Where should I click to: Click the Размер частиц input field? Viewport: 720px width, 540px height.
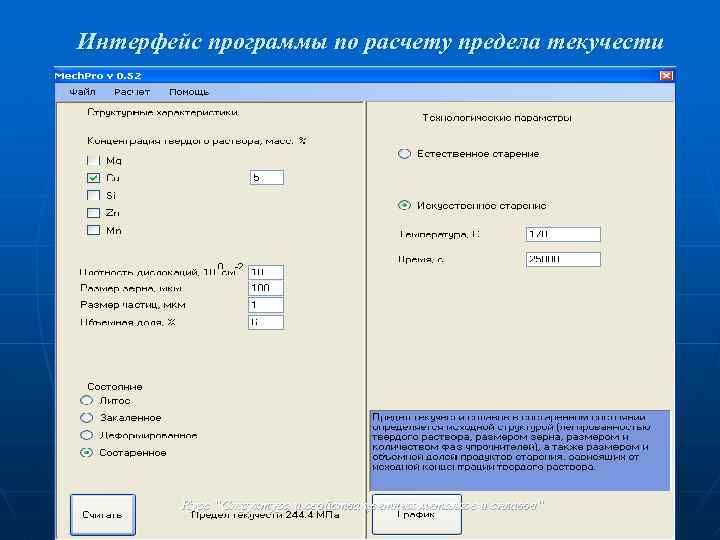pyautogui.click(x=266, y=305)
